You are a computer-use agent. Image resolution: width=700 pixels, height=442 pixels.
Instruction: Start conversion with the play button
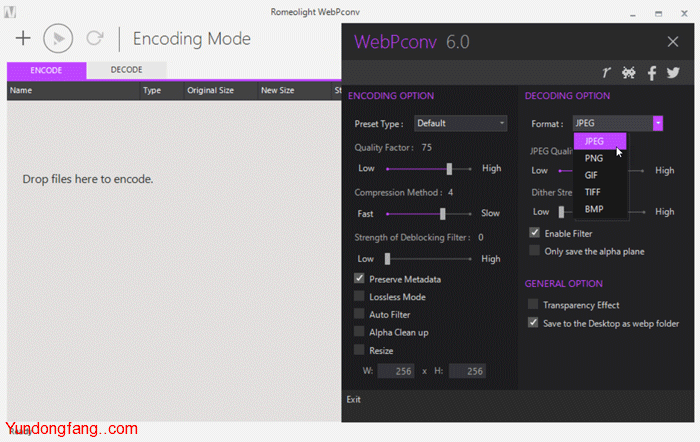pos(58,38)
